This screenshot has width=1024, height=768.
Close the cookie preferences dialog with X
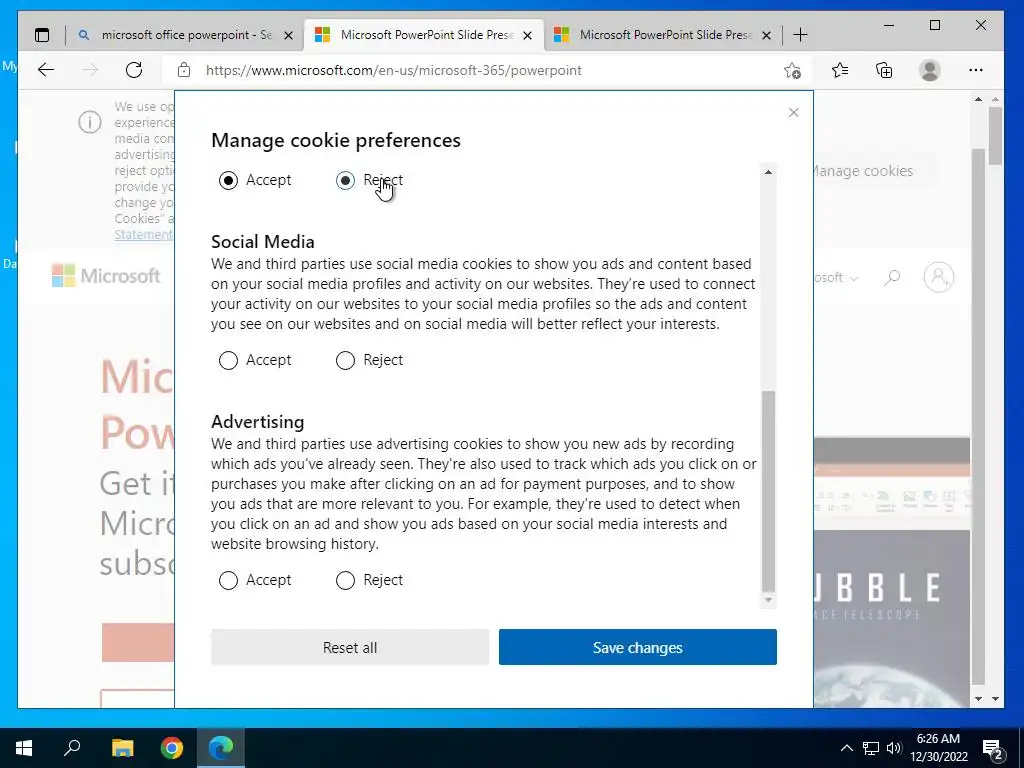click(793, 112)
